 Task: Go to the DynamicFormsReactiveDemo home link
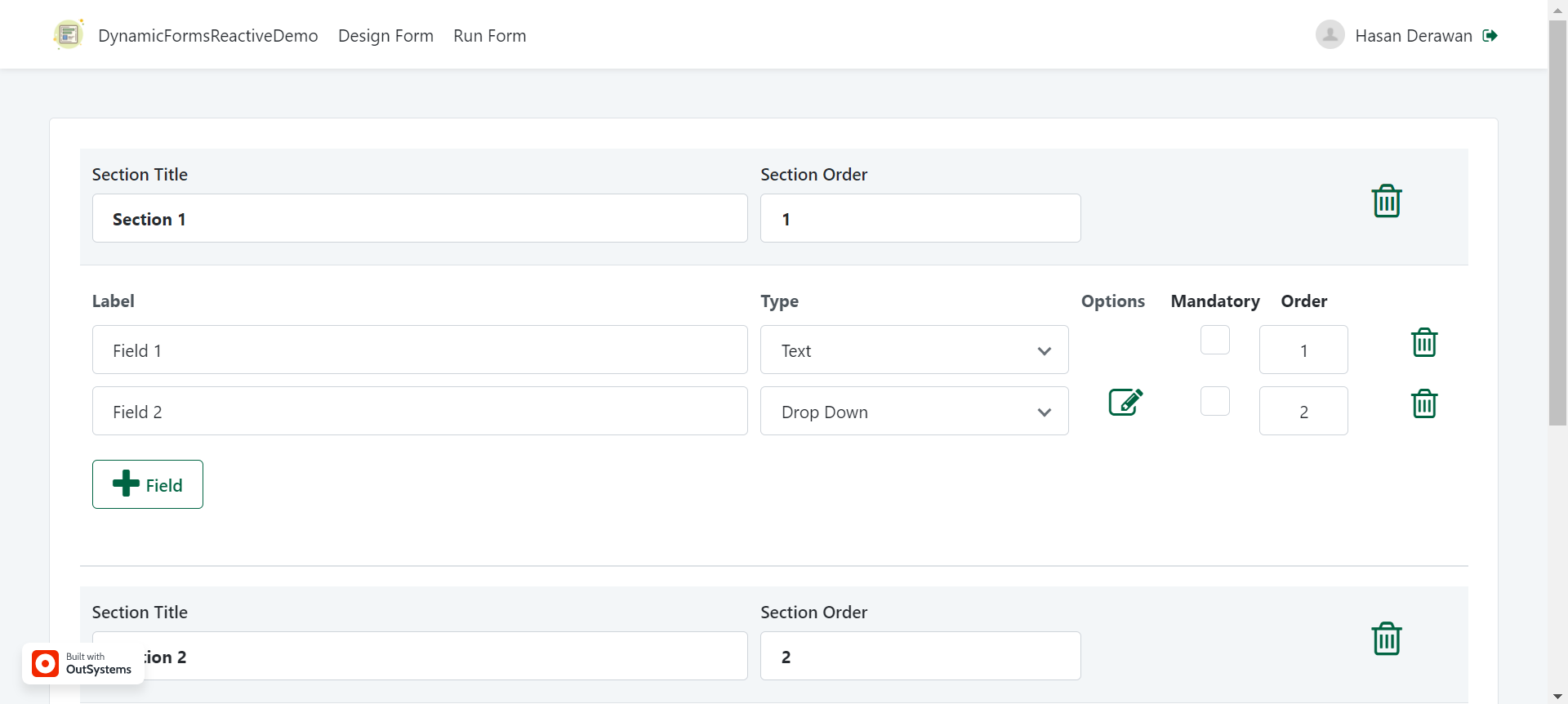pos(208,36)
